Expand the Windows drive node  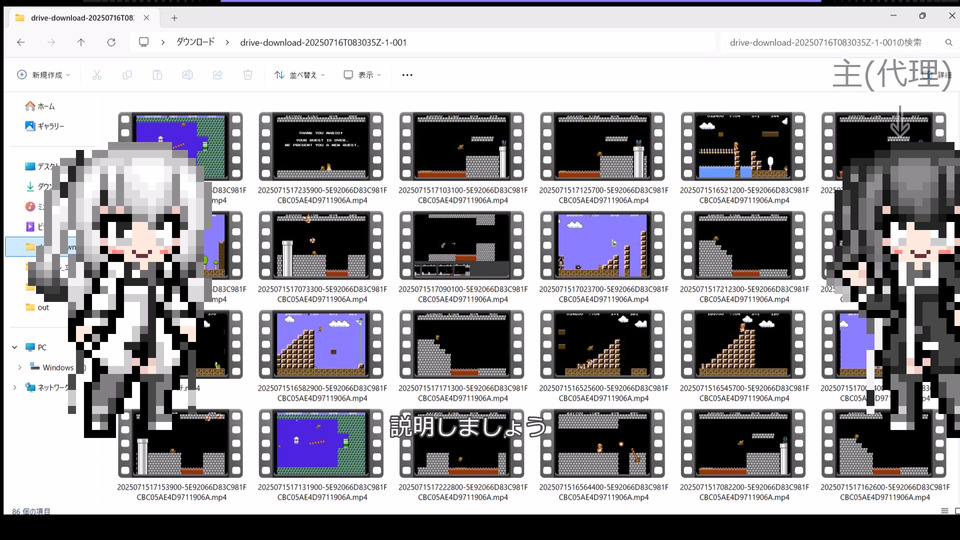(x=20, y=367)
